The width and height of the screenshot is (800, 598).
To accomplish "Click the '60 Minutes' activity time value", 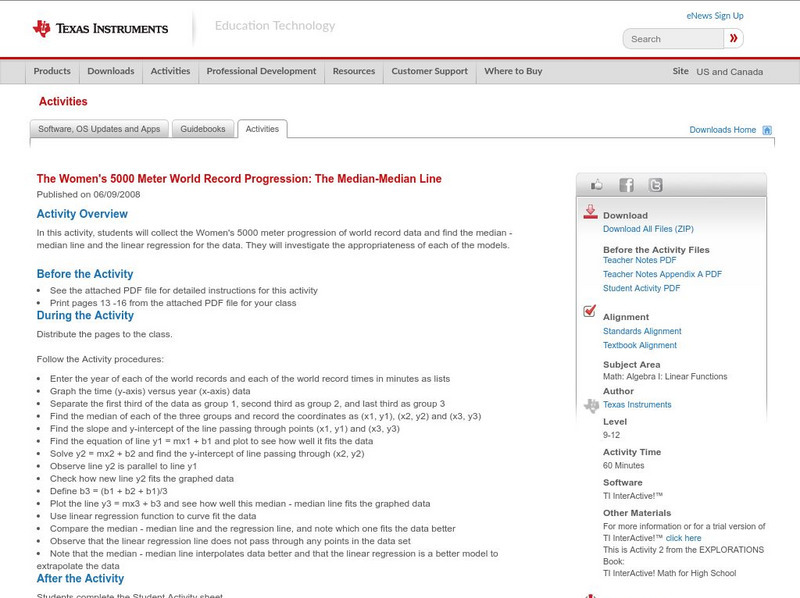I will click(x=623, y=466).
